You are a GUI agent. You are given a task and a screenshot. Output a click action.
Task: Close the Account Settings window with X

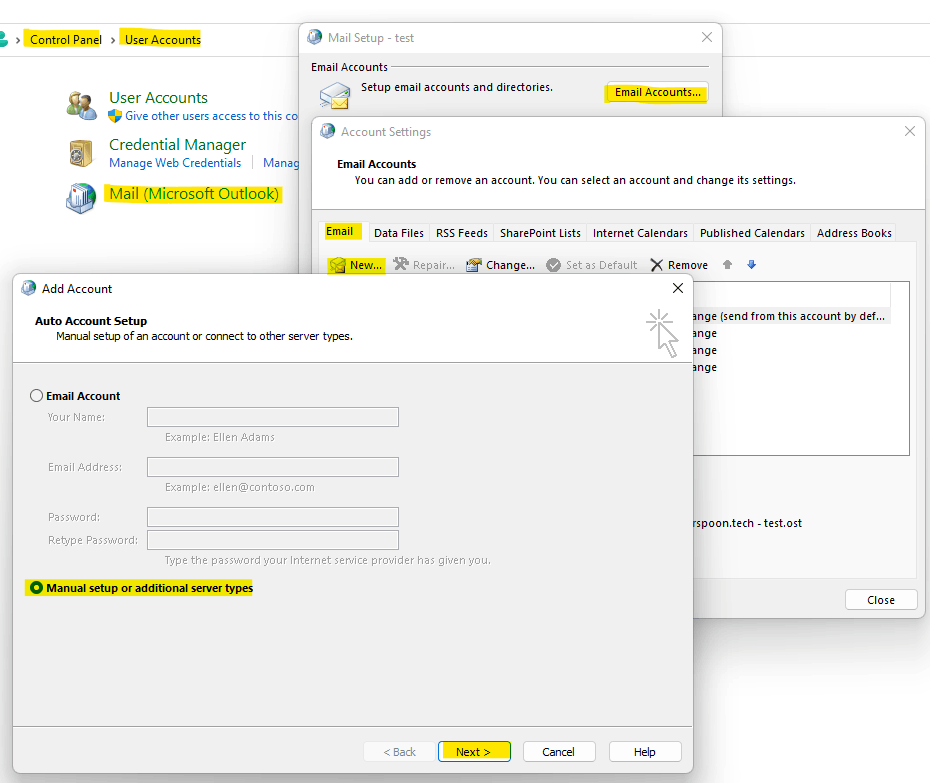[910, 131]
